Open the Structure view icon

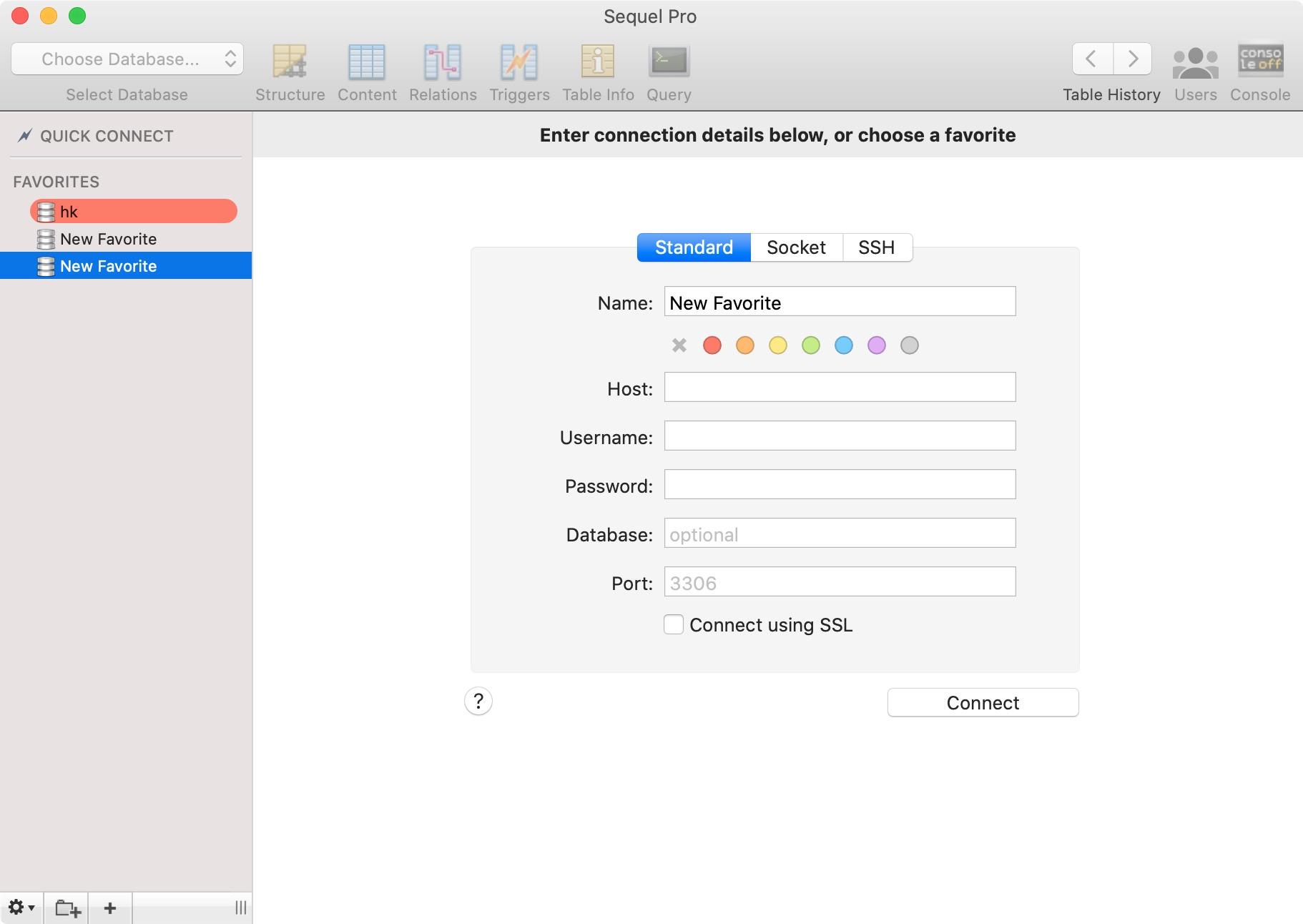coord(290,62)
